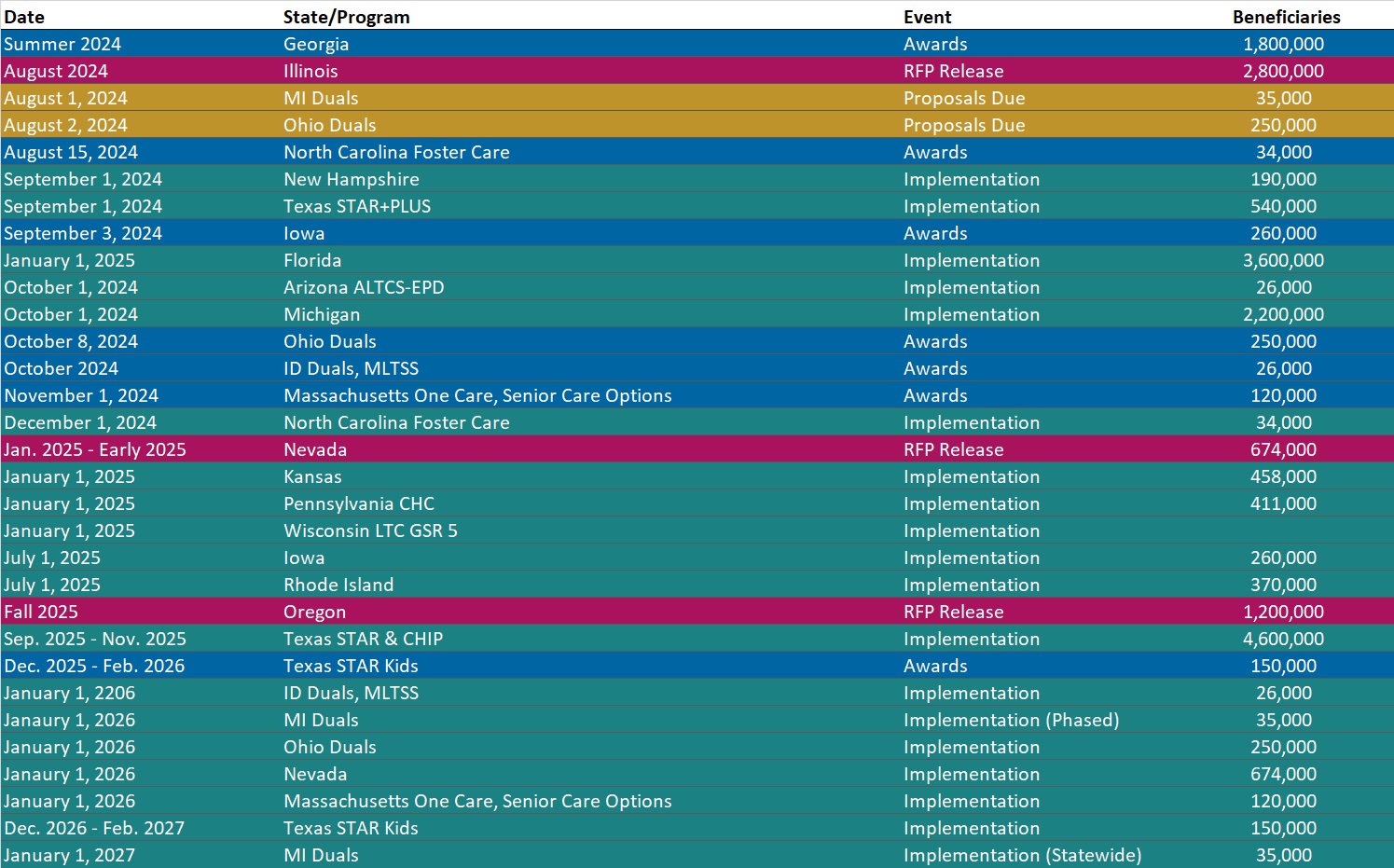Select the State/Program column header
The width and height of the screenshot is (1394, 868).
[x=346, y=17]
